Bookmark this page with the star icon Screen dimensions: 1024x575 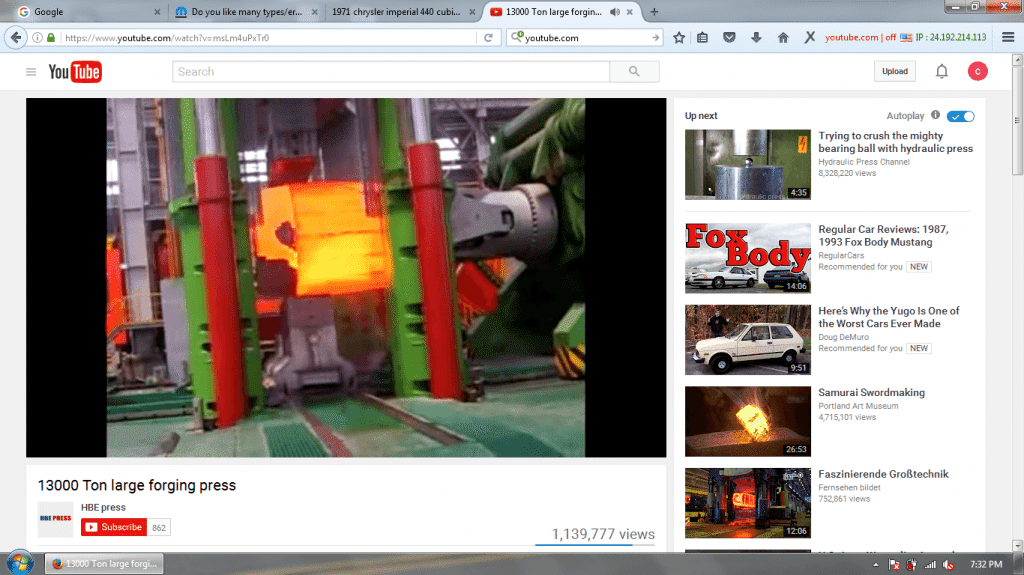[x=679, y=38]
